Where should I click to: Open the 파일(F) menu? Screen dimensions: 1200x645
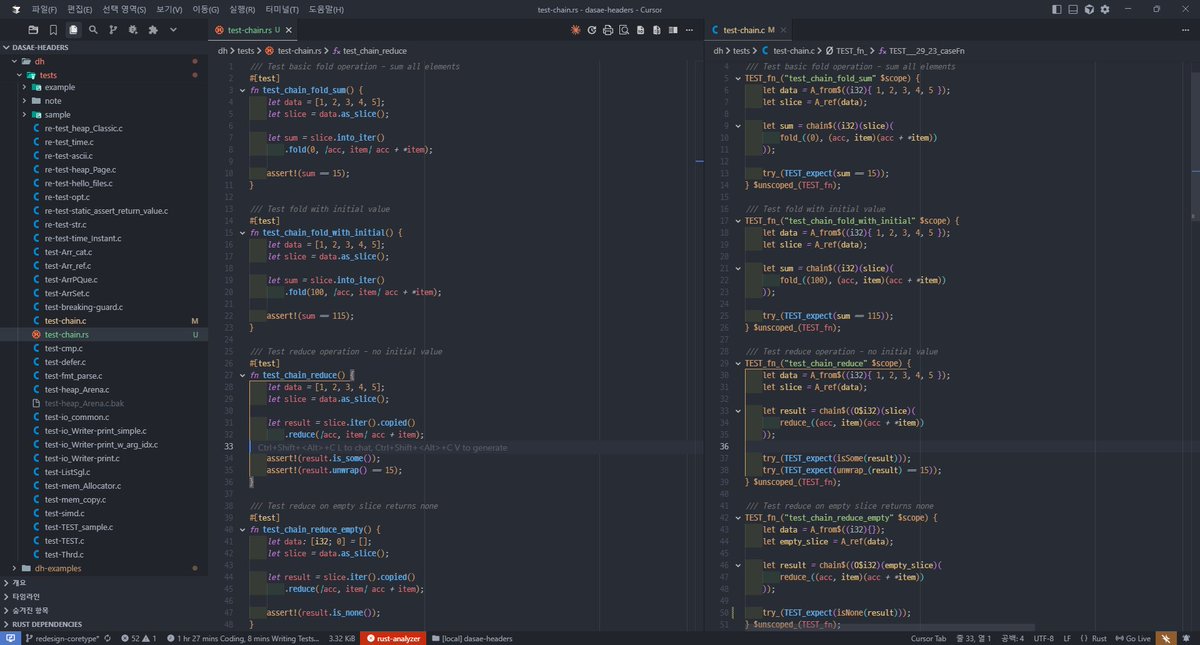[x=44, y=9]
